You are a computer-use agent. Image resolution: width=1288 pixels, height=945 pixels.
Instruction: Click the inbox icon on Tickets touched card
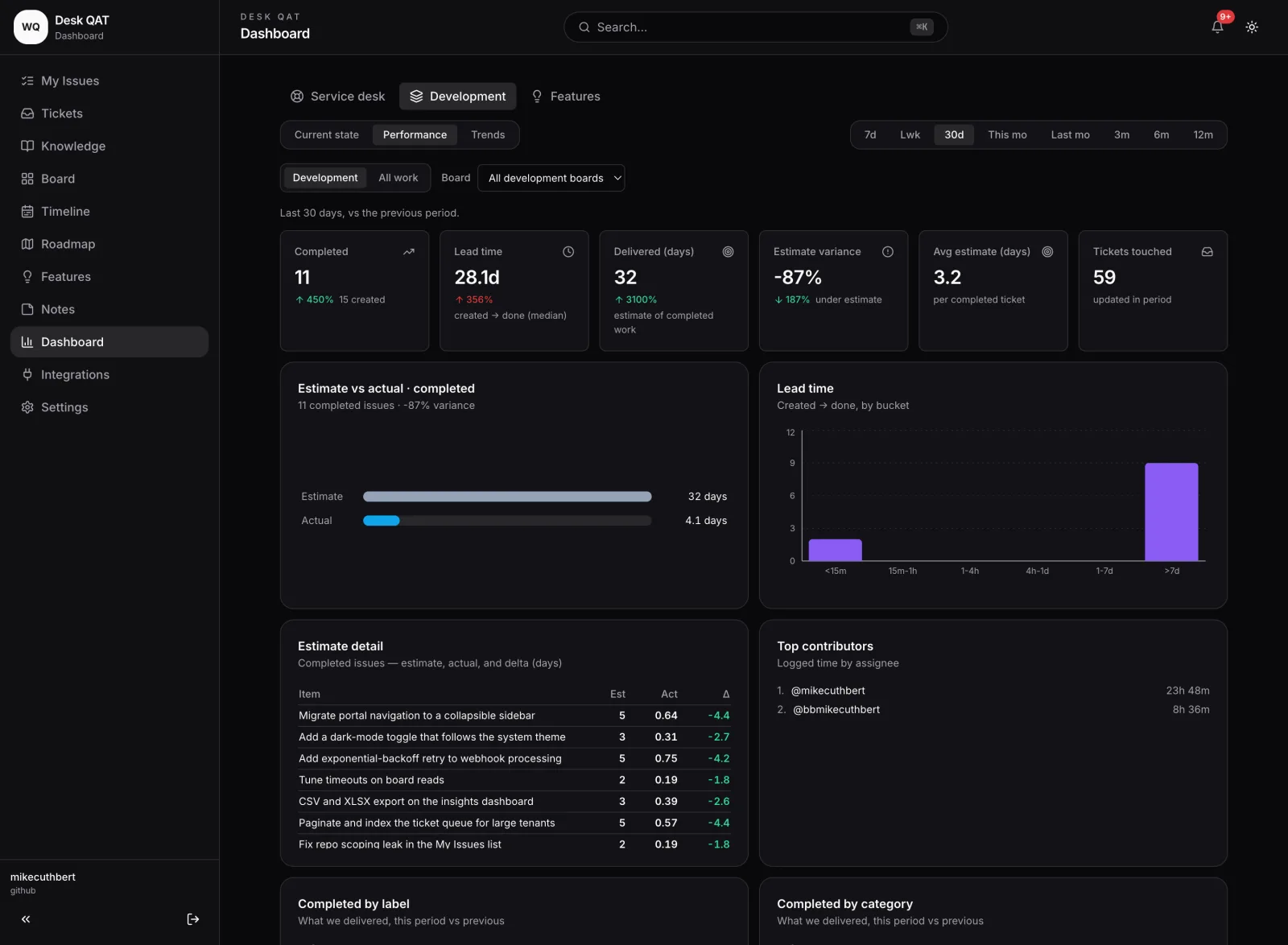pyautogui.click(x=1207, y=252)
